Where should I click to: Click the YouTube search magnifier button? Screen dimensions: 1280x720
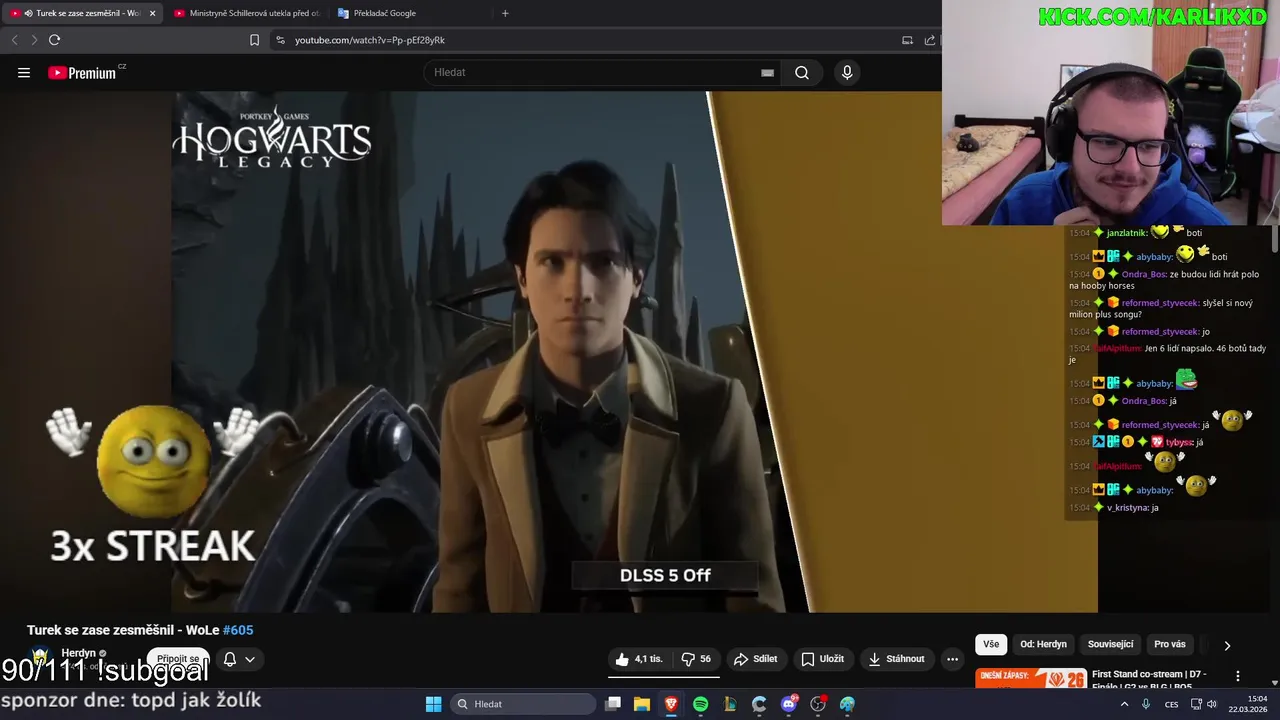coord(802,72)
